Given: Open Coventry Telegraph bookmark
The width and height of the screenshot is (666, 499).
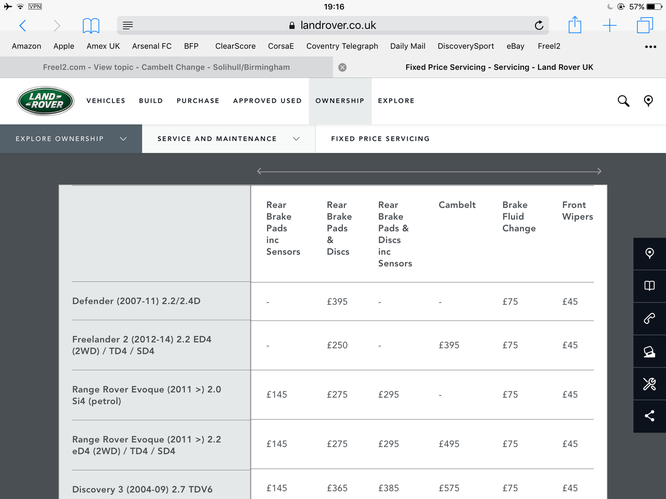Looking at the screenshot, I should pyautogui.click(x=342, y=46).
